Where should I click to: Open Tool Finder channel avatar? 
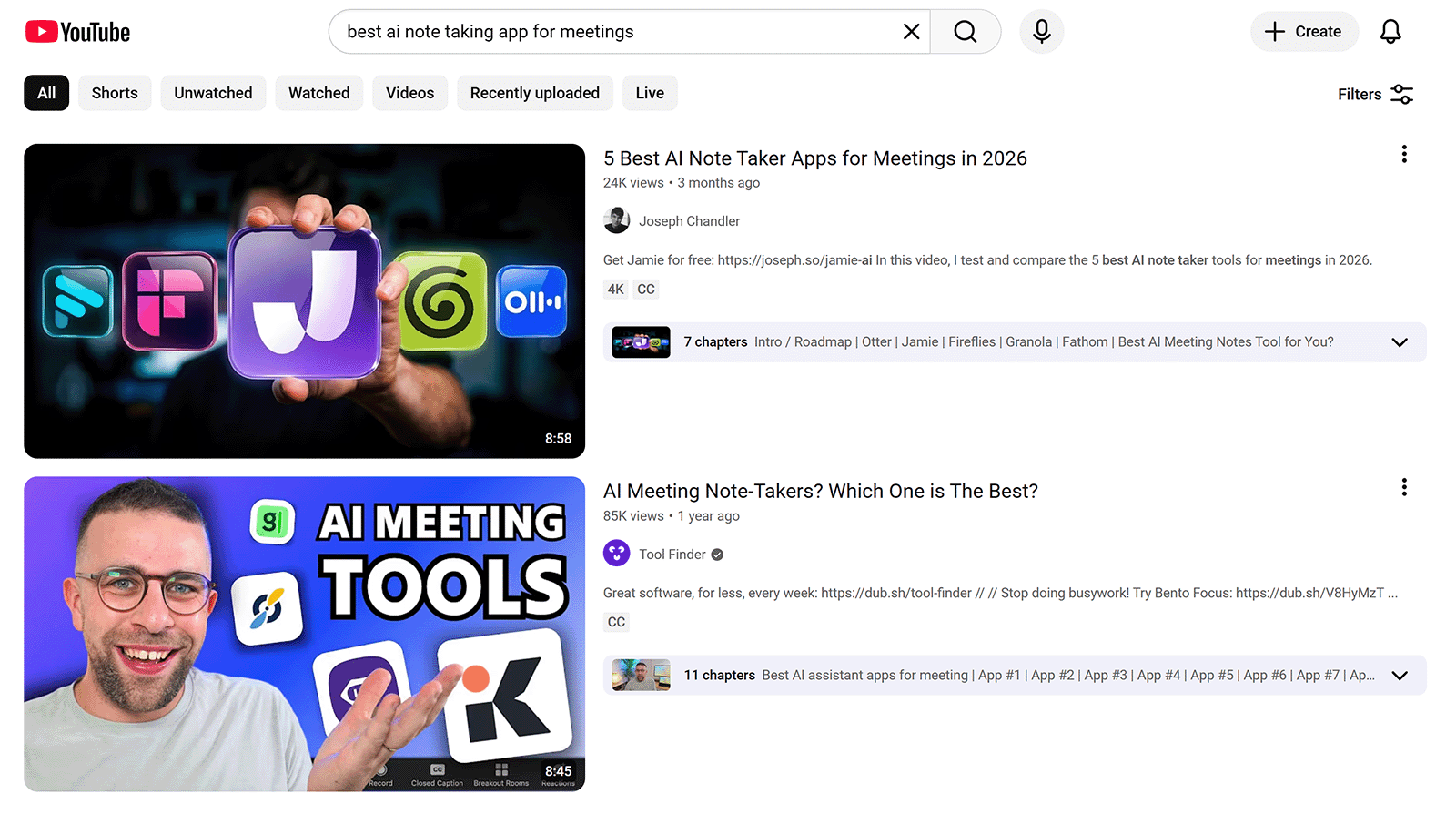617,554
